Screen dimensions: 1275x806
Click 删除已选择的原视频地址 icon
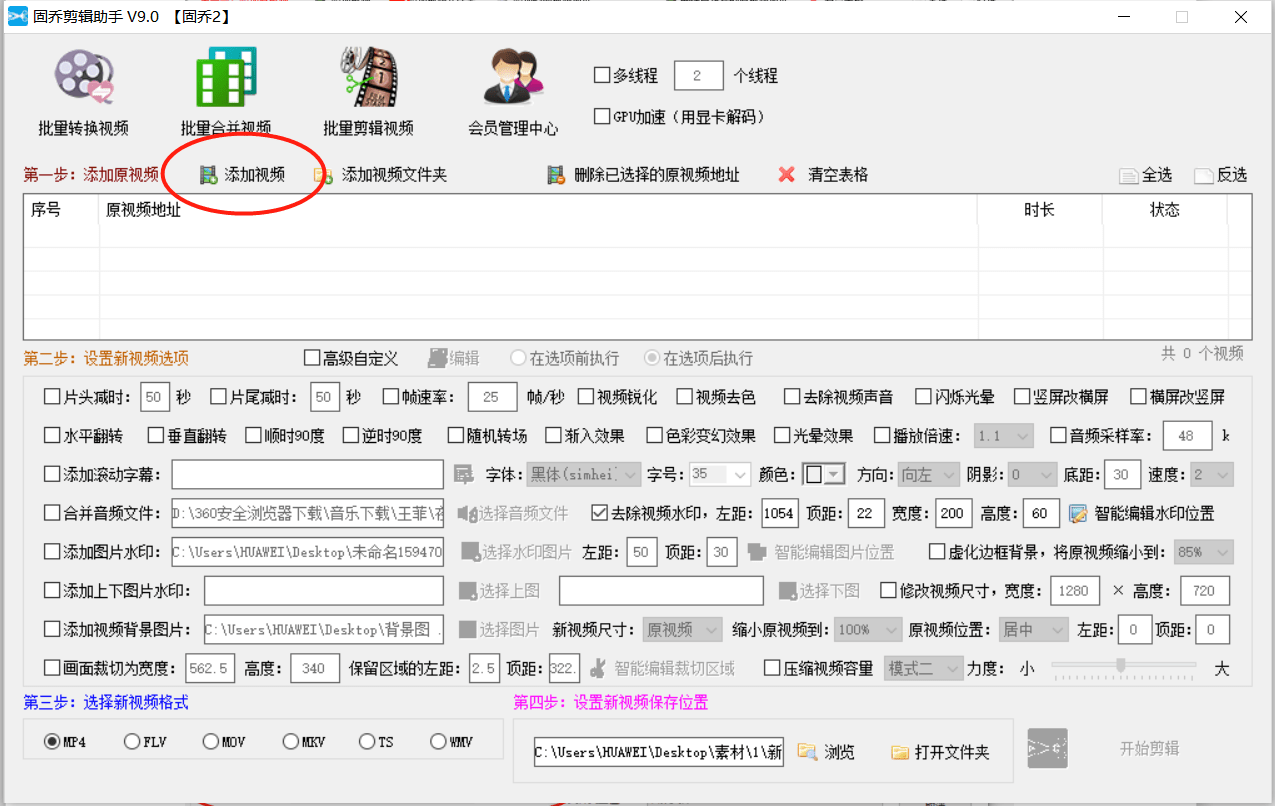tap(556, 176)
